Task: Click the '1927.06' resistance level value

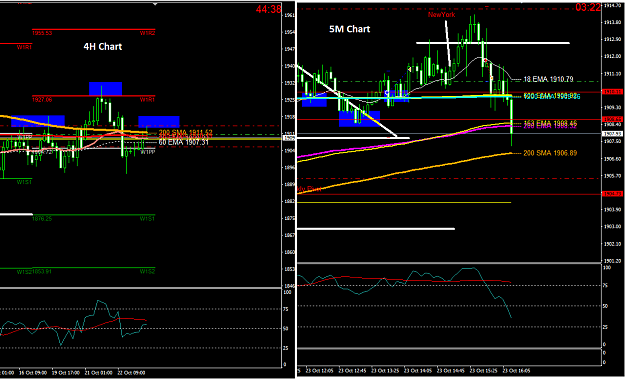Action: tap(42, 99)
